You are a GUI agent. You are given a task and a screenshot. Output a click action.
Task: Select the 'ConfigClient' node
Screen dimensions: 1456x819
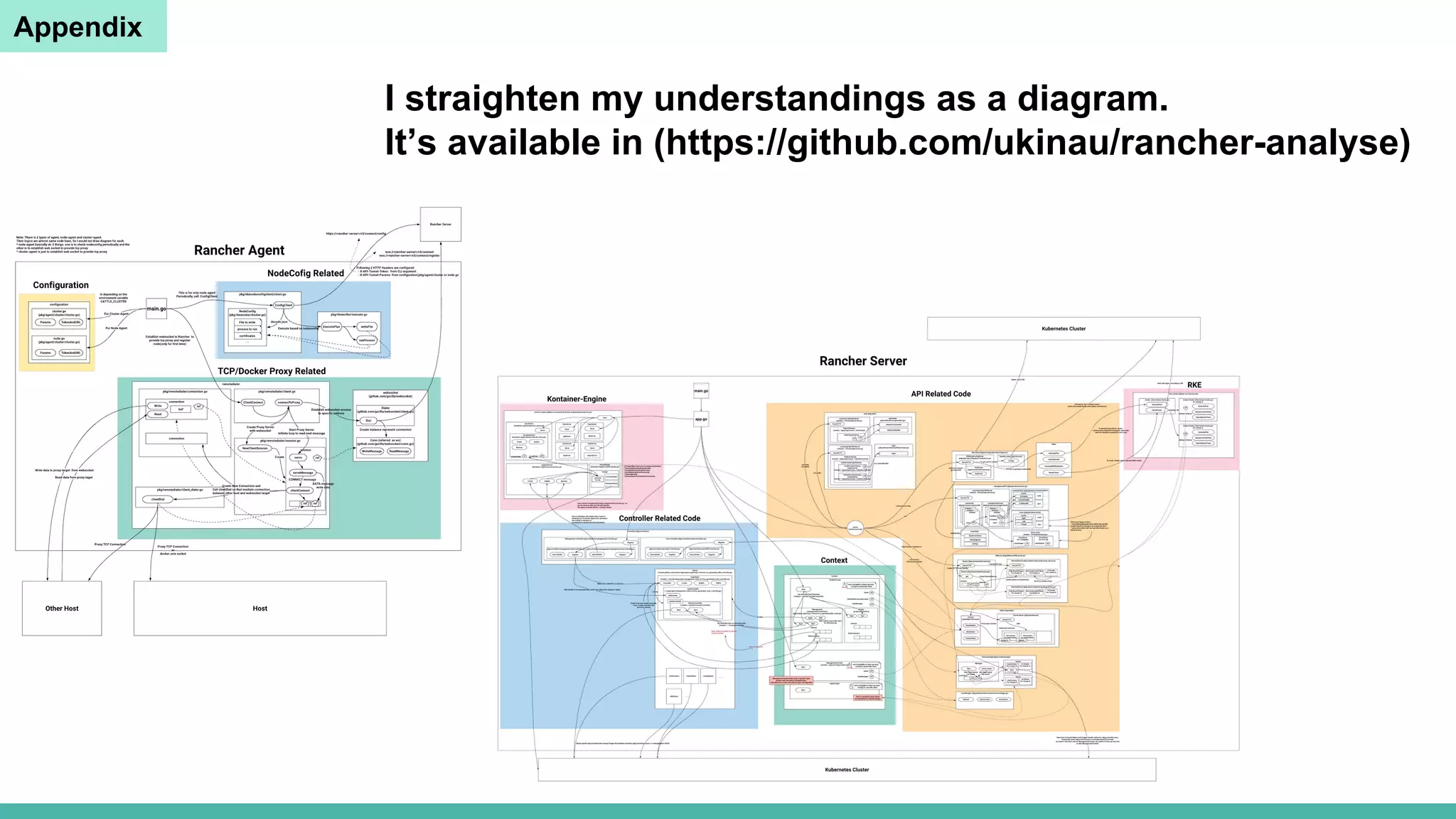point(284,305)
